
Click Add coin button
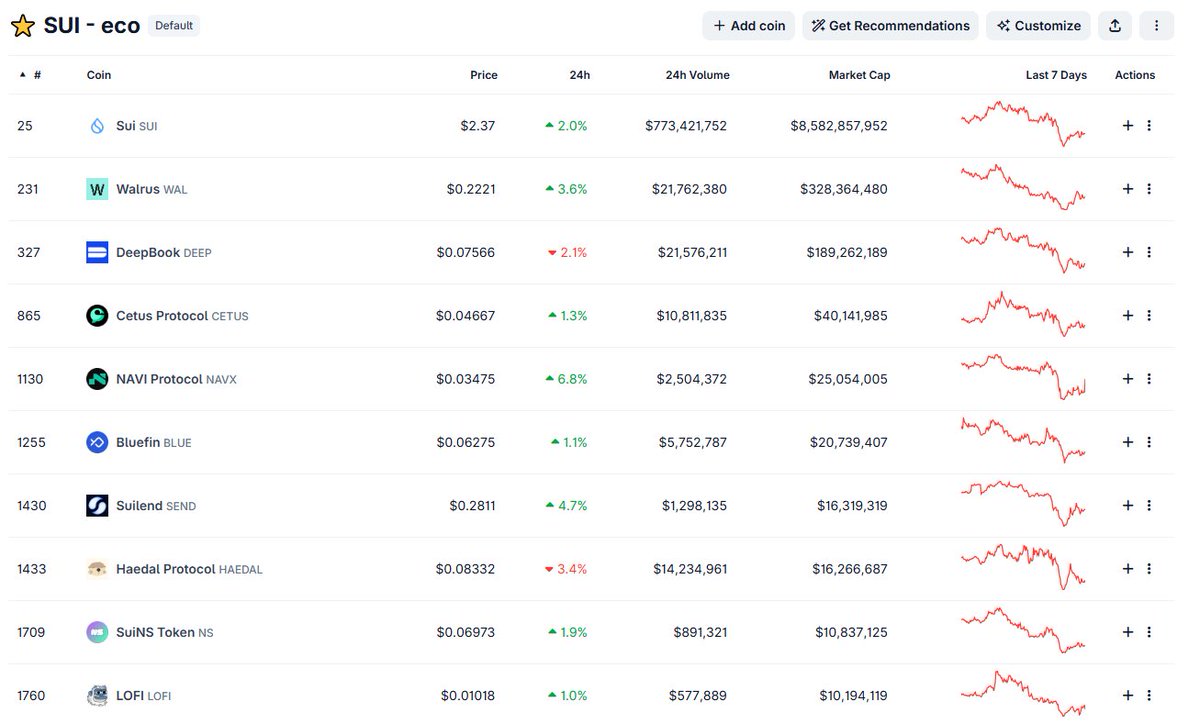coord(749,26)
